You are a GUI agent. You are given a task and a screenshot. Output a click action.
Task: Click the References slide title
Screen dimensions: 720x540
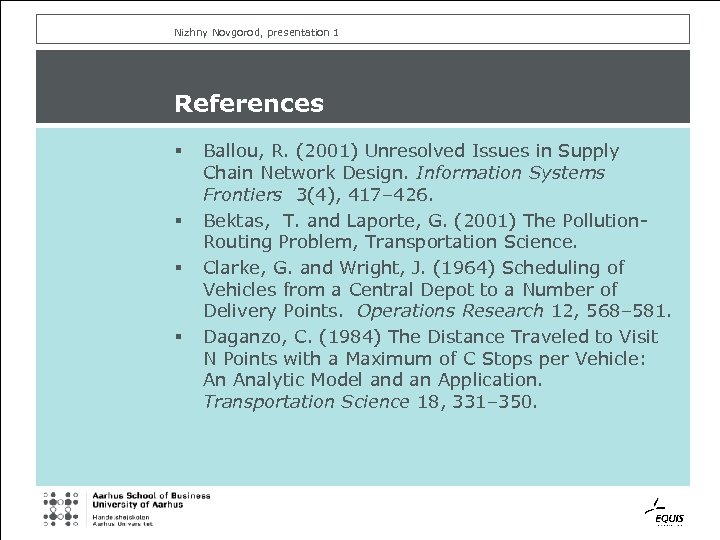click(249, 103)
